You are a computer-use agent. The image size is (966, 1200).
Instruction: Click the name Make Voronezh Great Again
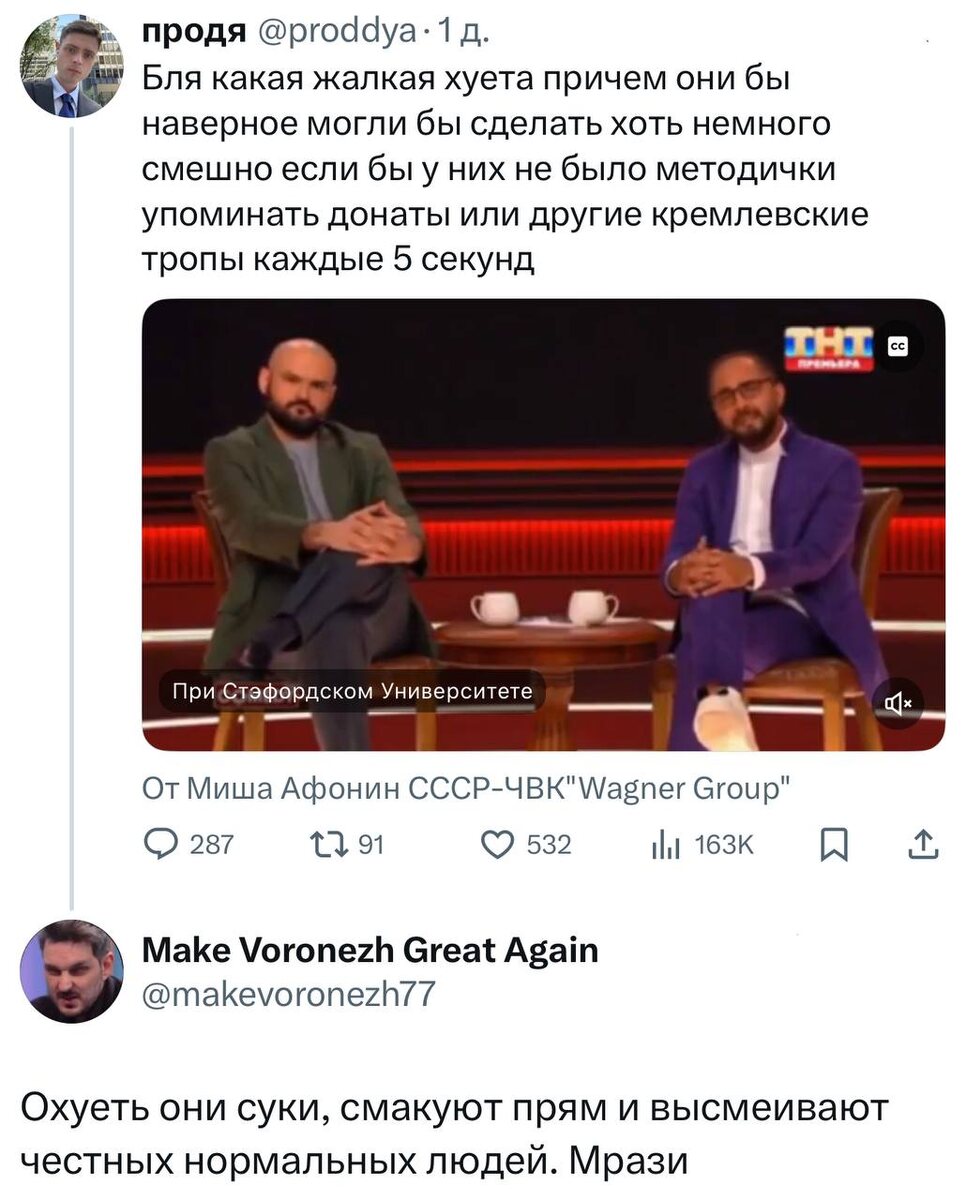pos(369,949)
